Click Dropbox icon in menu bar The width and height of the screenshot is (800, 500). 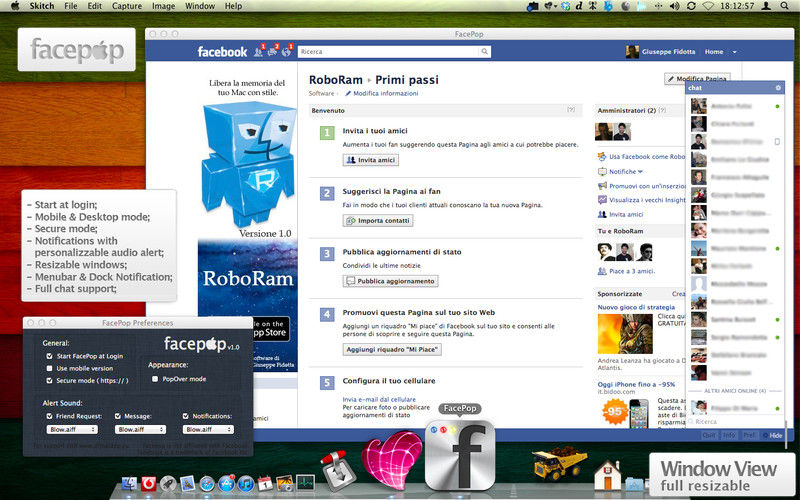[565, 6]
